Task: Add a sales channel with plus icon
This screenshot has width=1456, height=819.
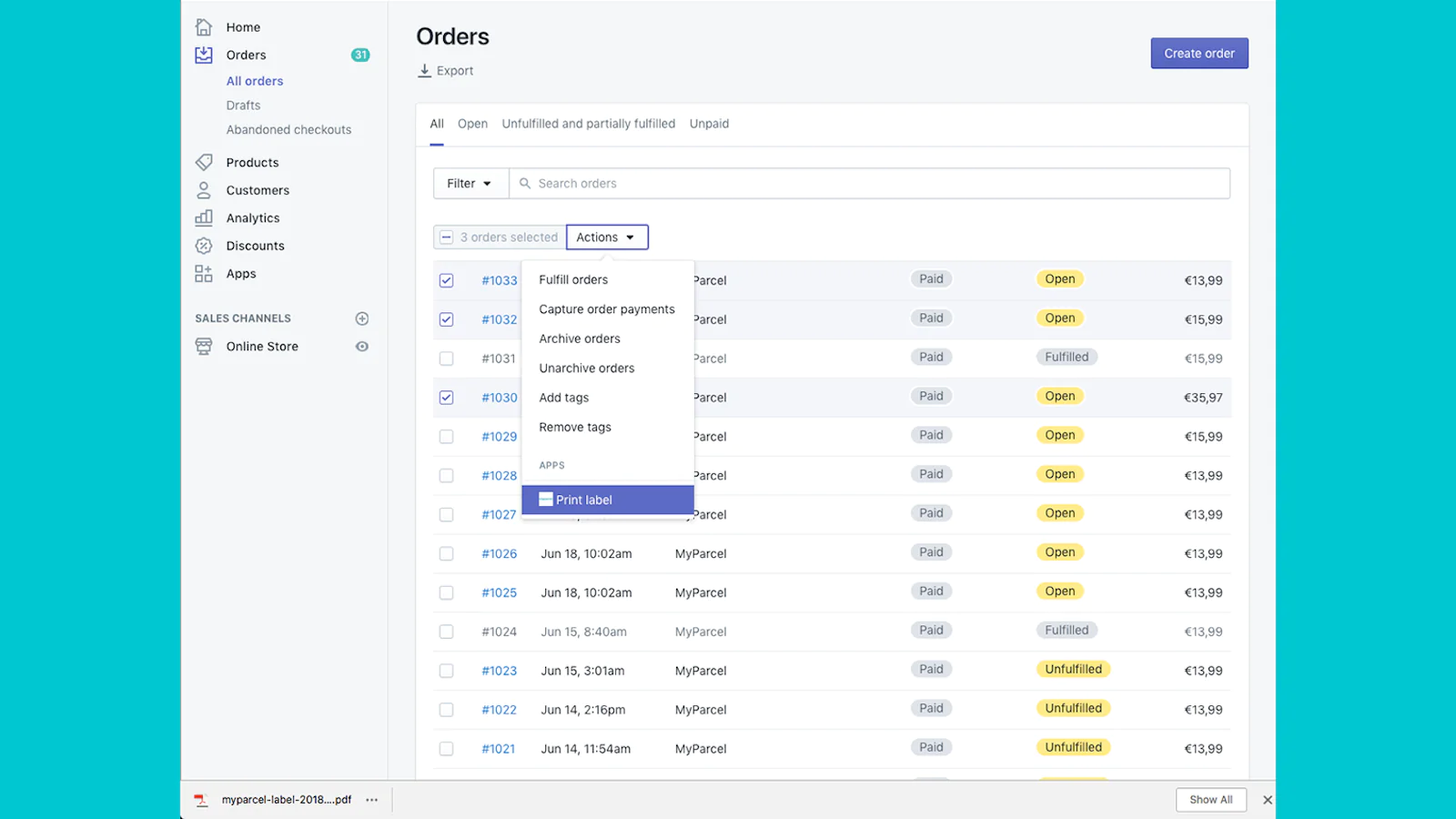Action: pos(362,318)
